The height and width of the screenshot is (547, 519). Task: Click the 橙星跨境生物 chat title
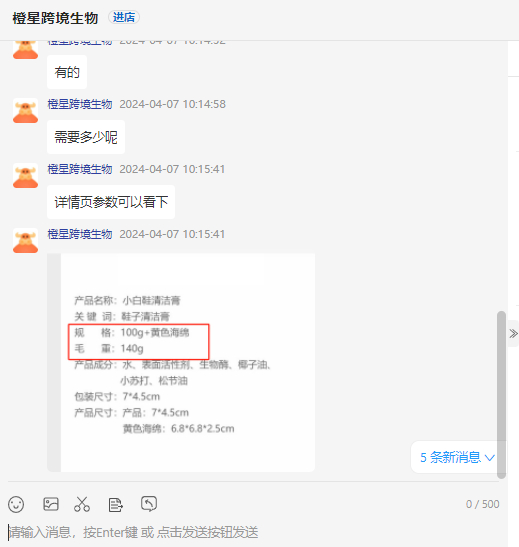click(x=55, y=18)
